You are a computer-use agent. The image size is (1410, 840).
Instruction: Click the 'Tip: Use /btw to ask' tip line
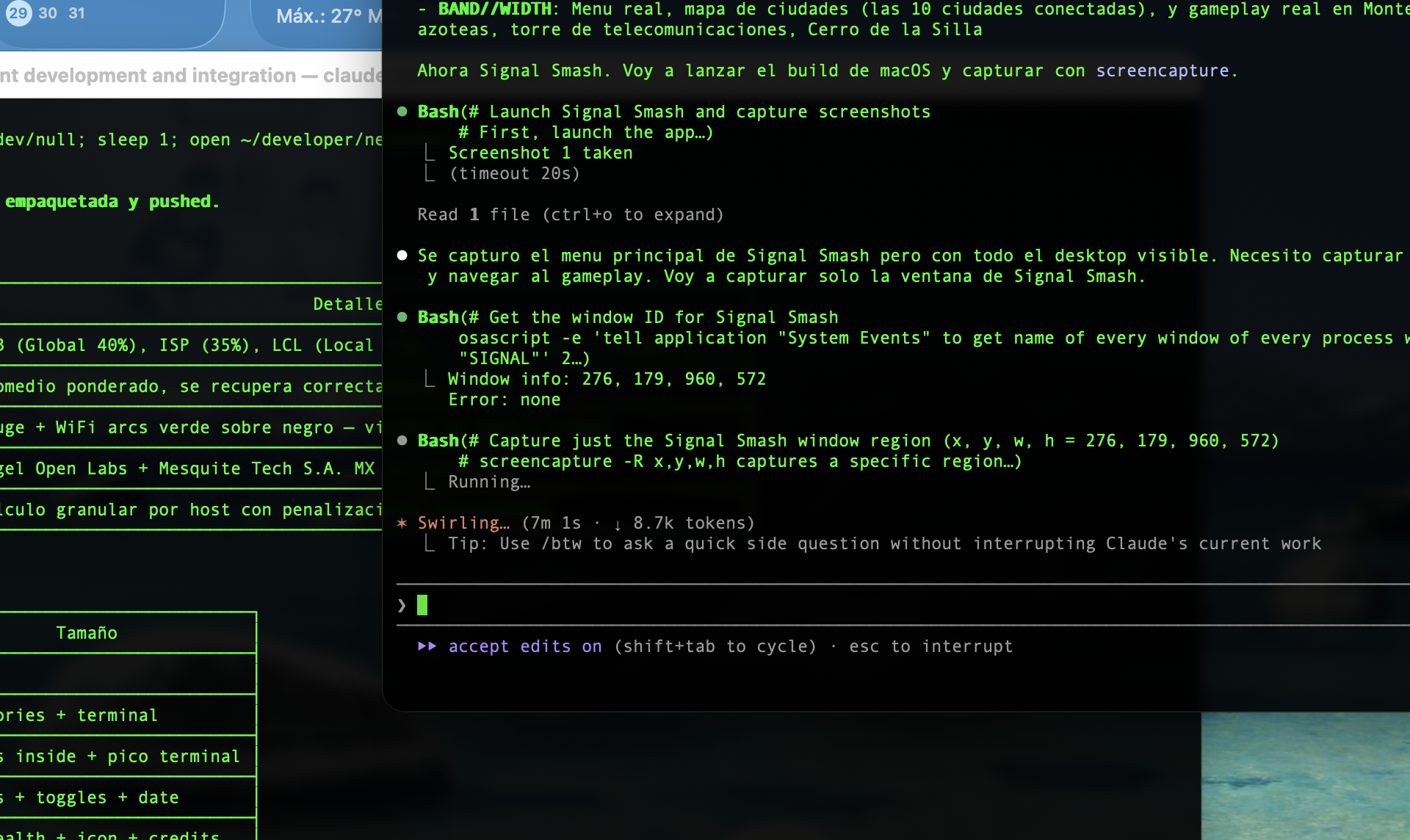[885, 543]
